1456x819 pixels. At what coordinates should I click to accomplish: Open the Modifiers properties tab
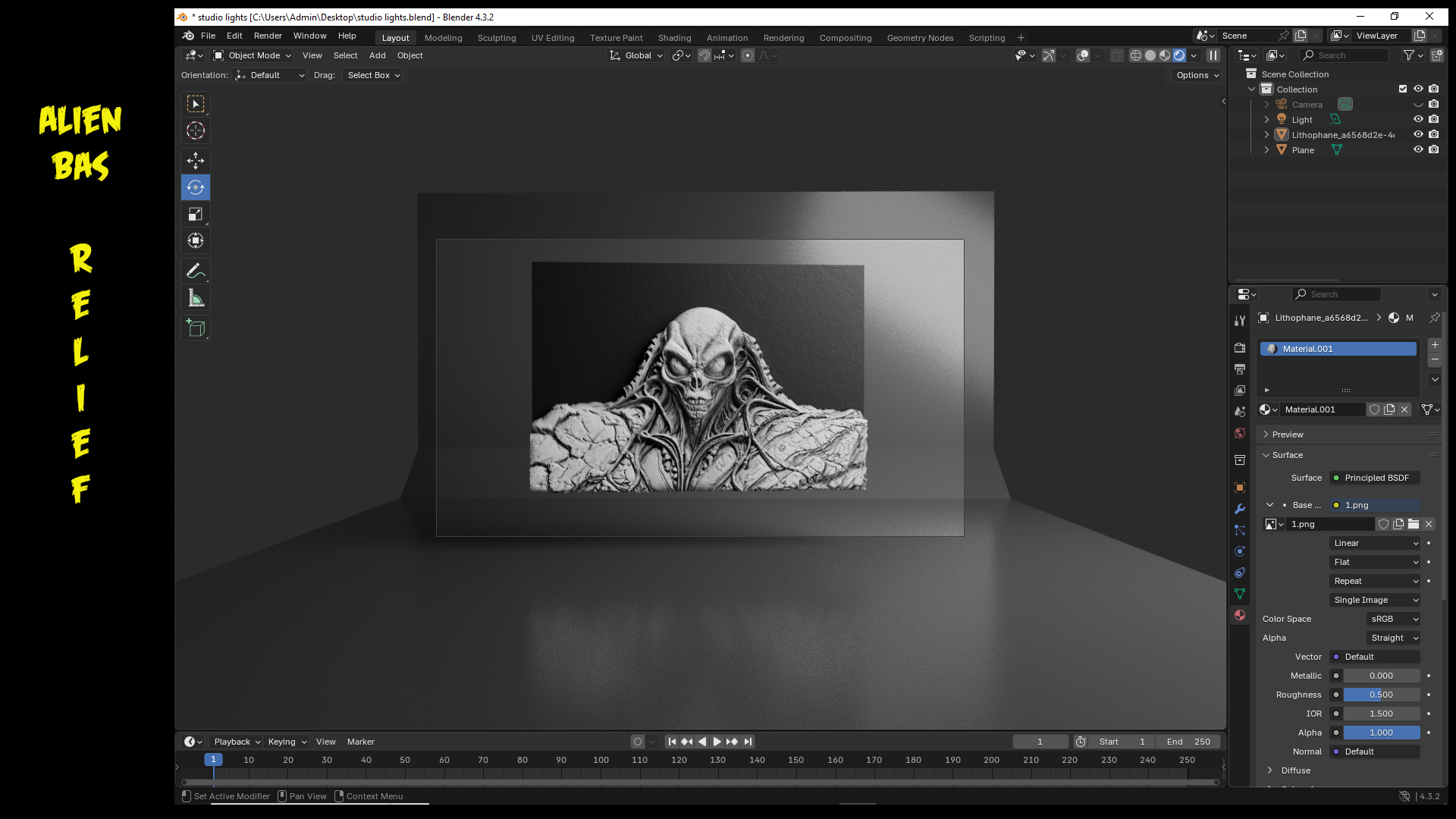[x=1240, y=509]
